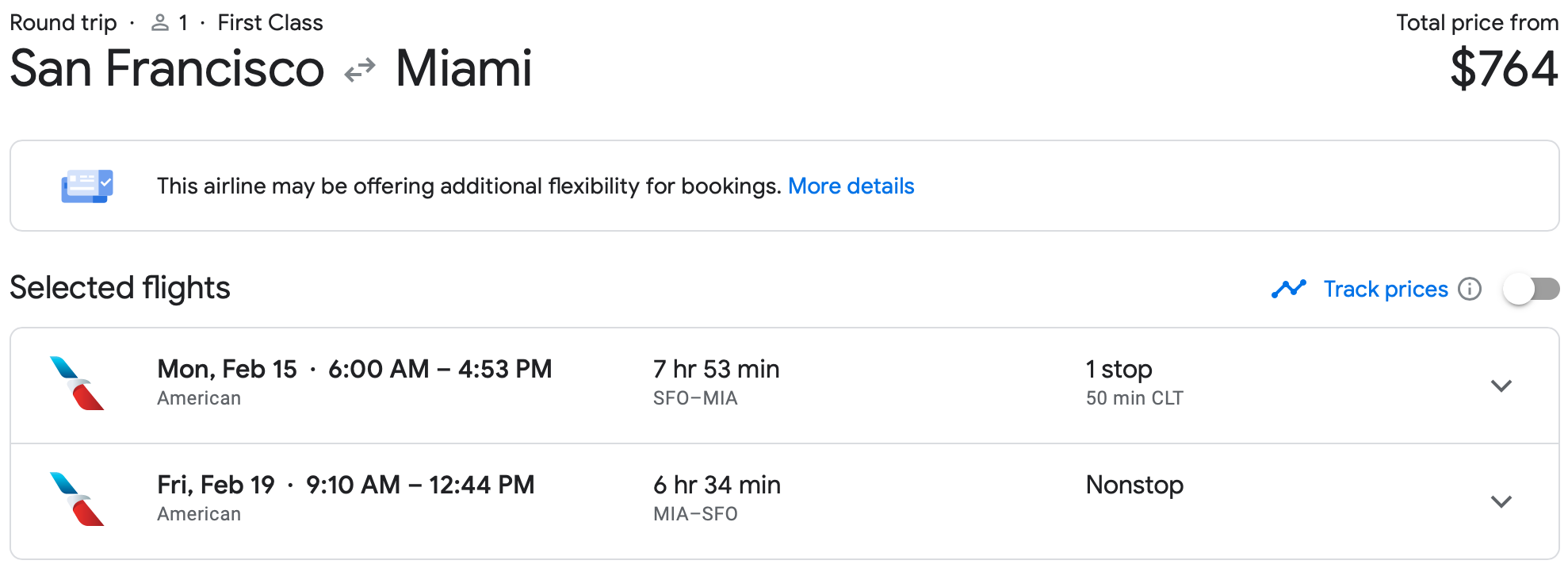Open the Track prices info tooltip icon
Screen dimensions: 1568x568
tap(1470, 290)
